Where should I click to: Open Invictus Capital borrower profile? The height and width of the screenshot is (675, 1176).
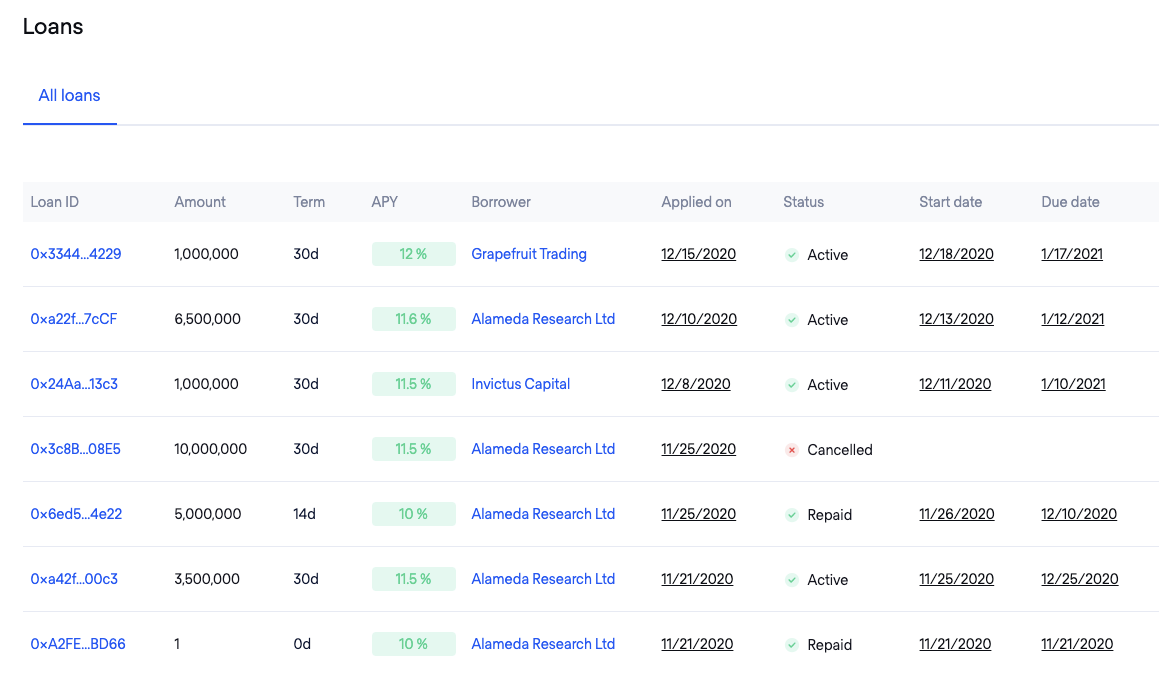(520, 384)
